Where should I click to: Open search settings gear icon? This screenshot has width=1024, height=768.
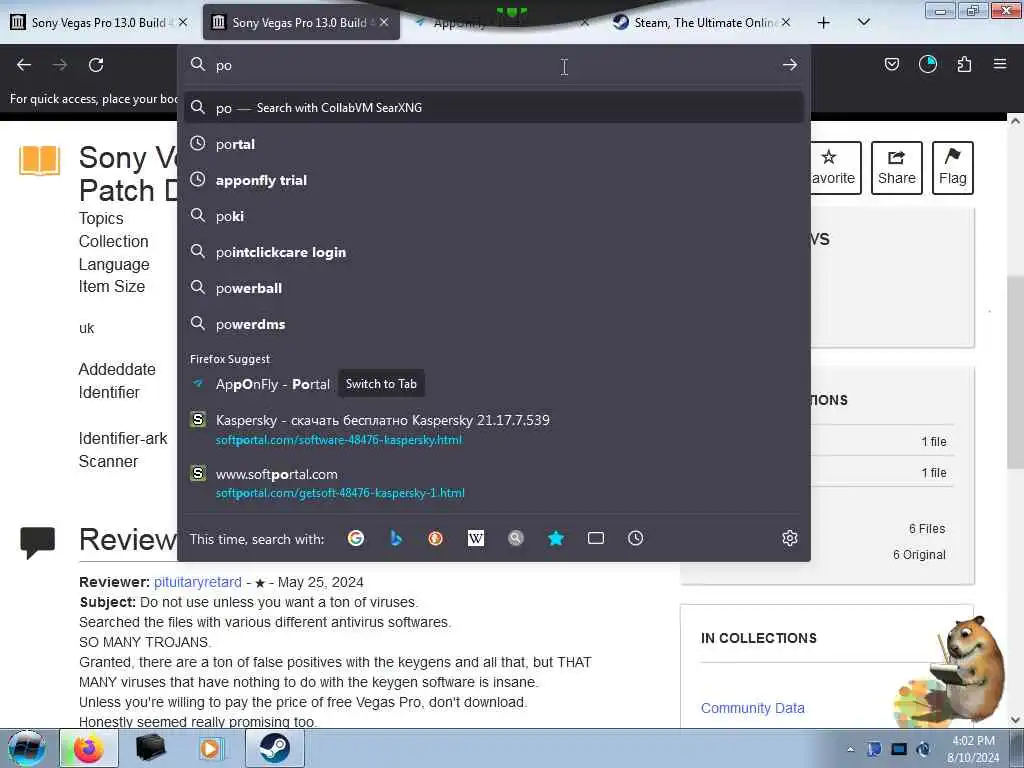(x=790, y=538)
